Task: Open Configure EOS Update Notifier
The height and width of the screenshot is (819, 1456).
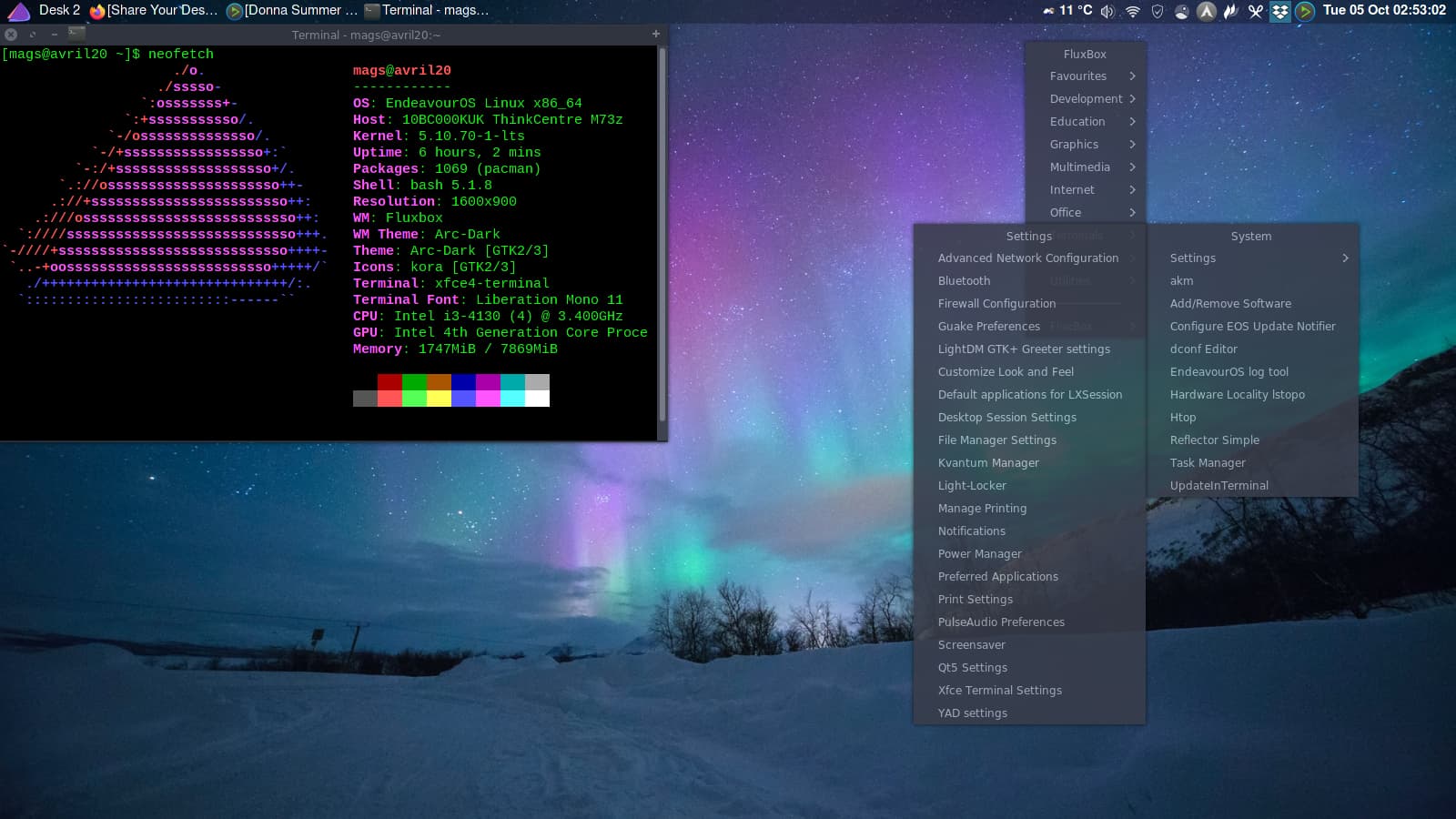Action: click(x=1252, y=327)
